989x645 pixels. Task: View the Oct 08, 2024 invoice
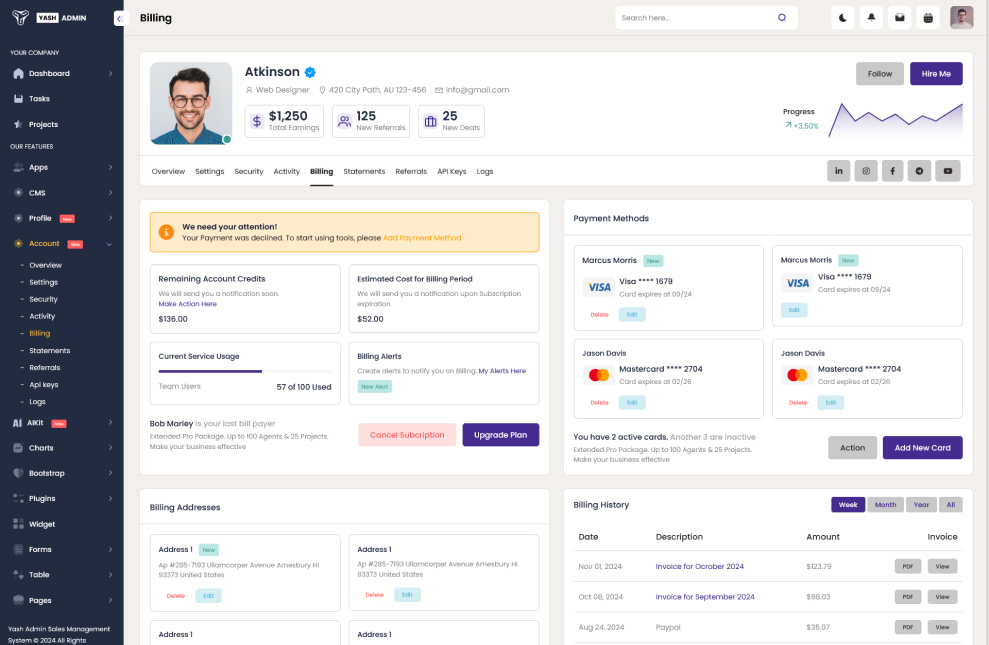click(x=942, y=596)
